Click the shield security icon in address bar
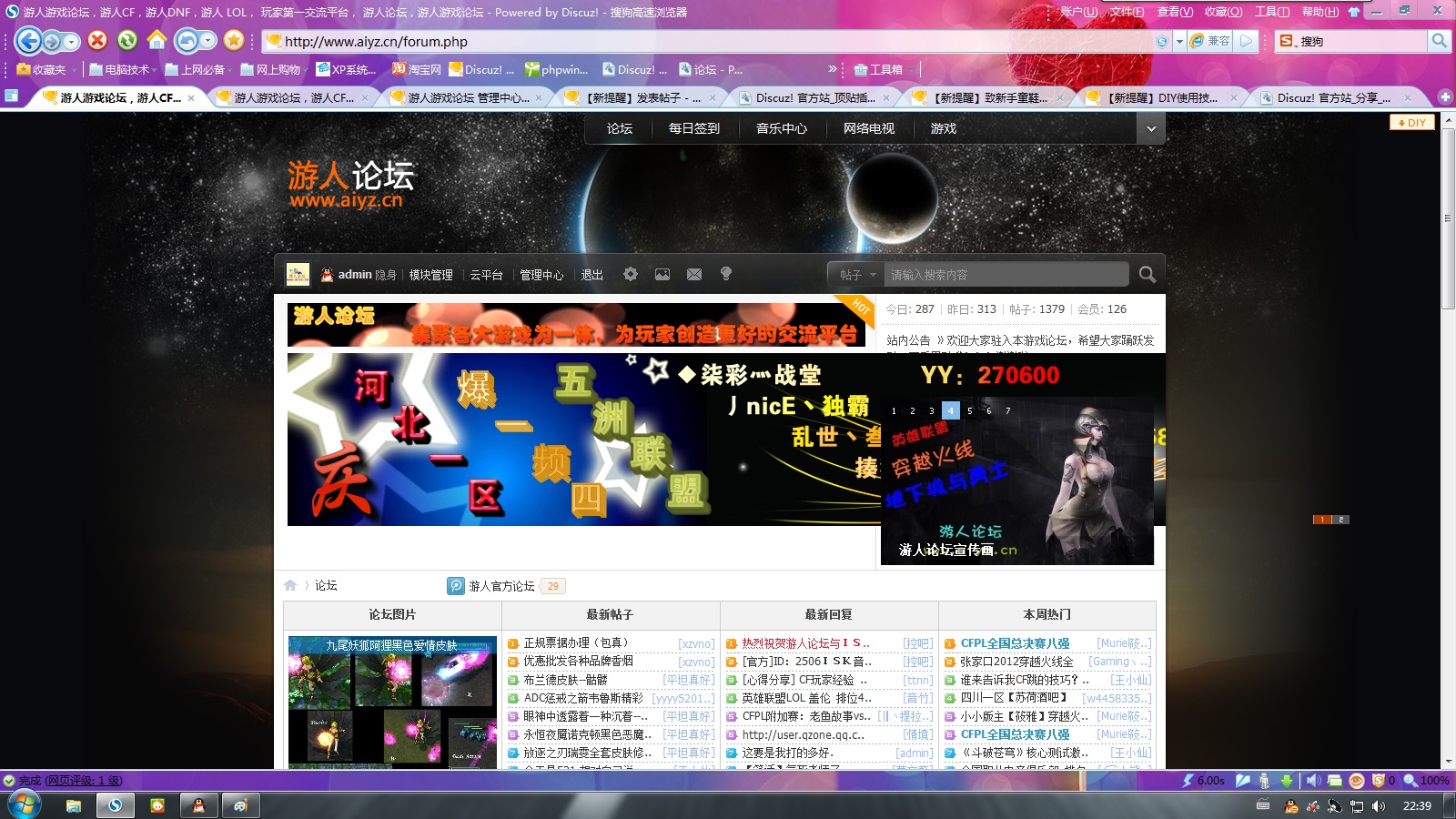The width and height of the screenshot is (1456, 819). pos(1162,41)
